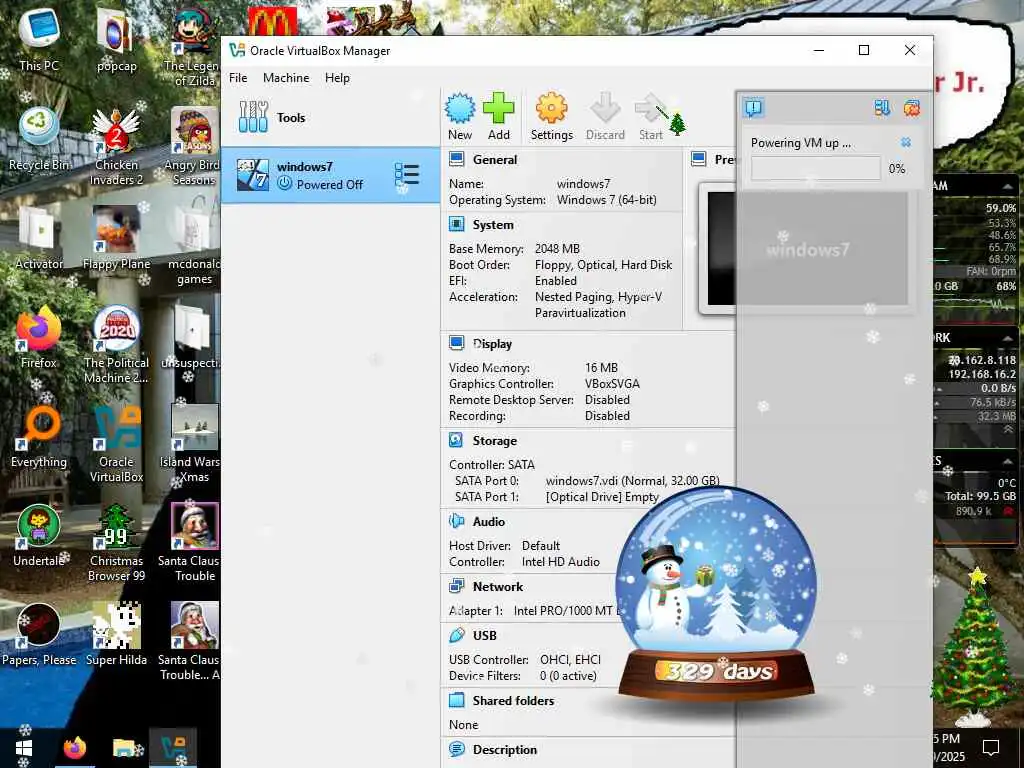The width and height of the screenshot is (1024, 768).
Task: Open the Tools item in left pane
Action: (330, 118)
